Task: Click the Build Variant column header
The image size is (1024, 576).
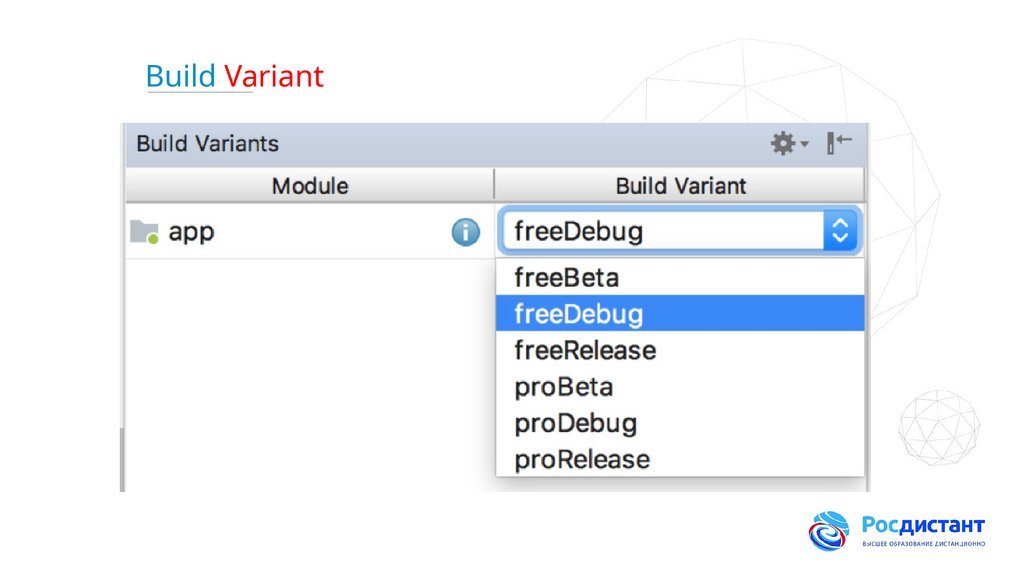Action: click(x=680, y=186)
